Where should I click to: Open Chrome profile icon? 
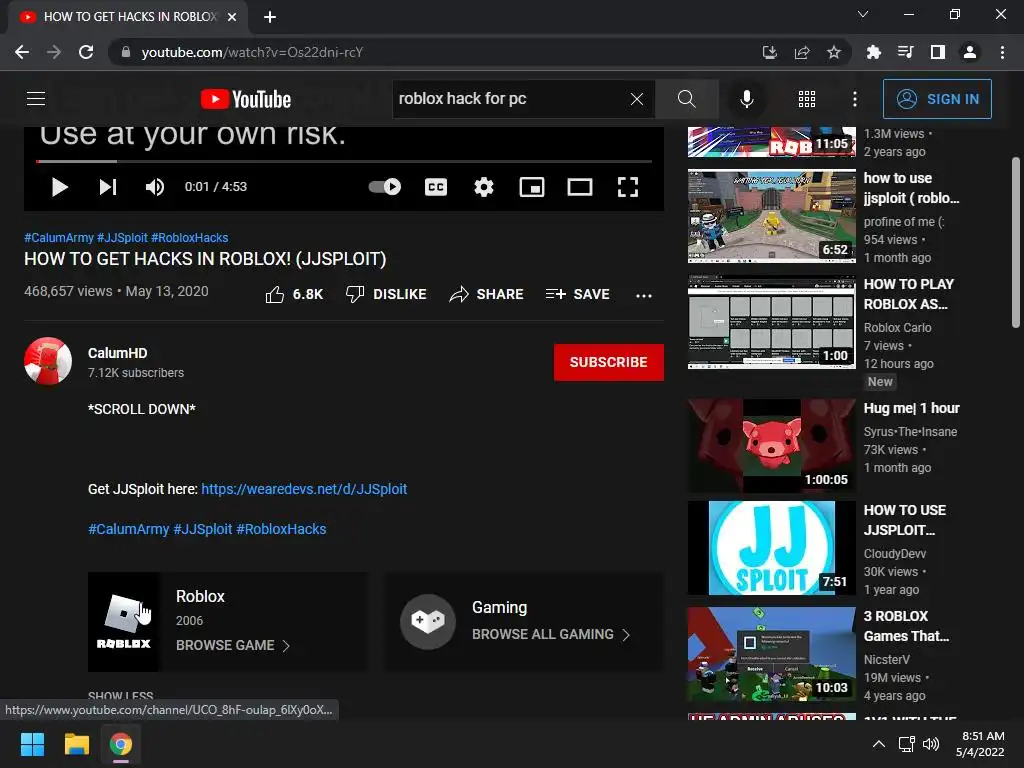click(970, 52)
